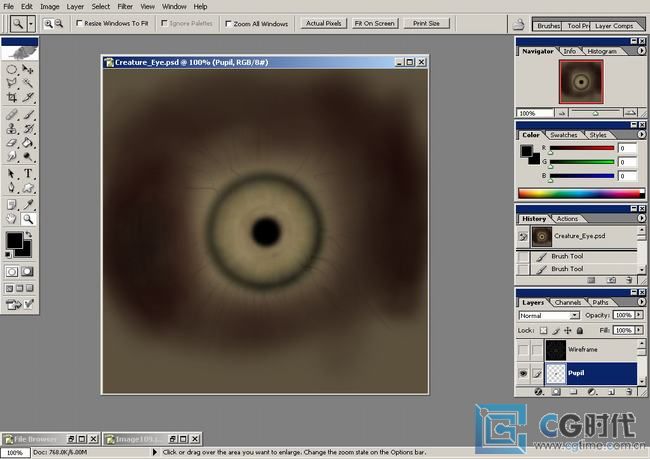Screen dimensions: 650x459
Task: Hide the Pupil layer eye icon
Action: tap(523, 373)
